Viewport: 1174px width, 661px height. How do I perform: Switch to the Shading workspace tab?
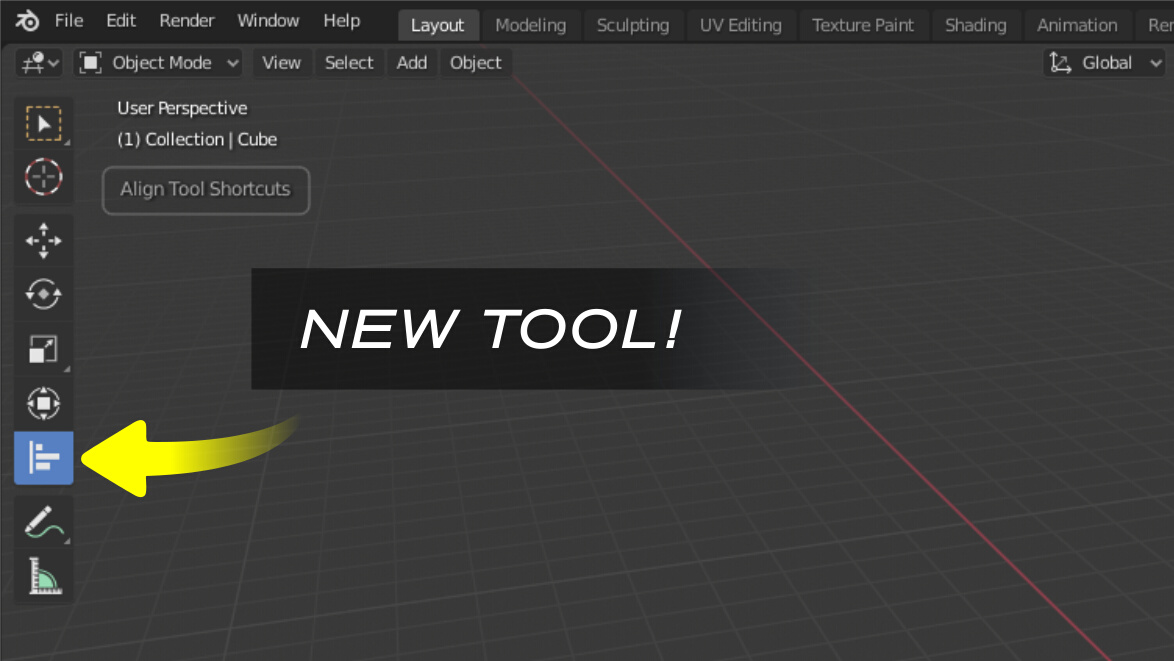point(976,25)
